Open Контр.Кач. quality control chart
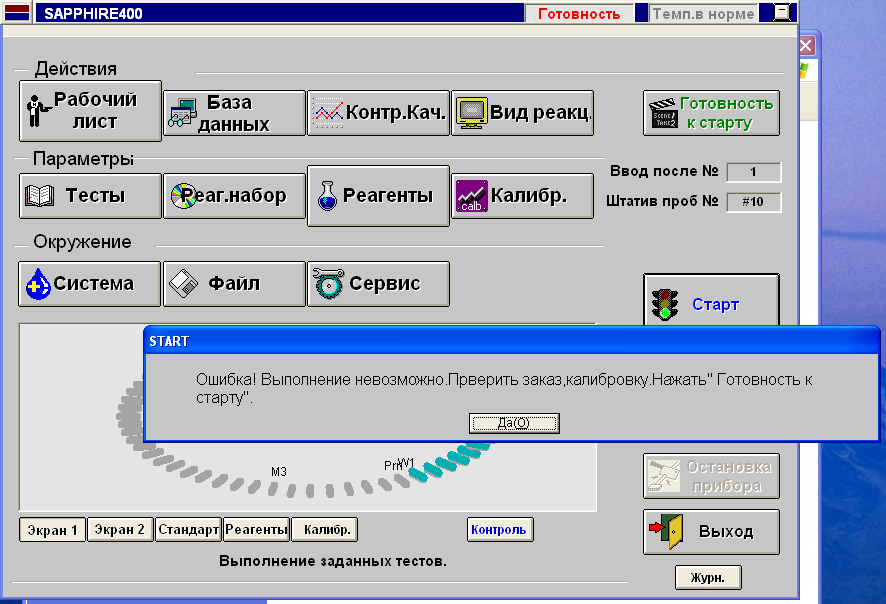 point(378,113)
